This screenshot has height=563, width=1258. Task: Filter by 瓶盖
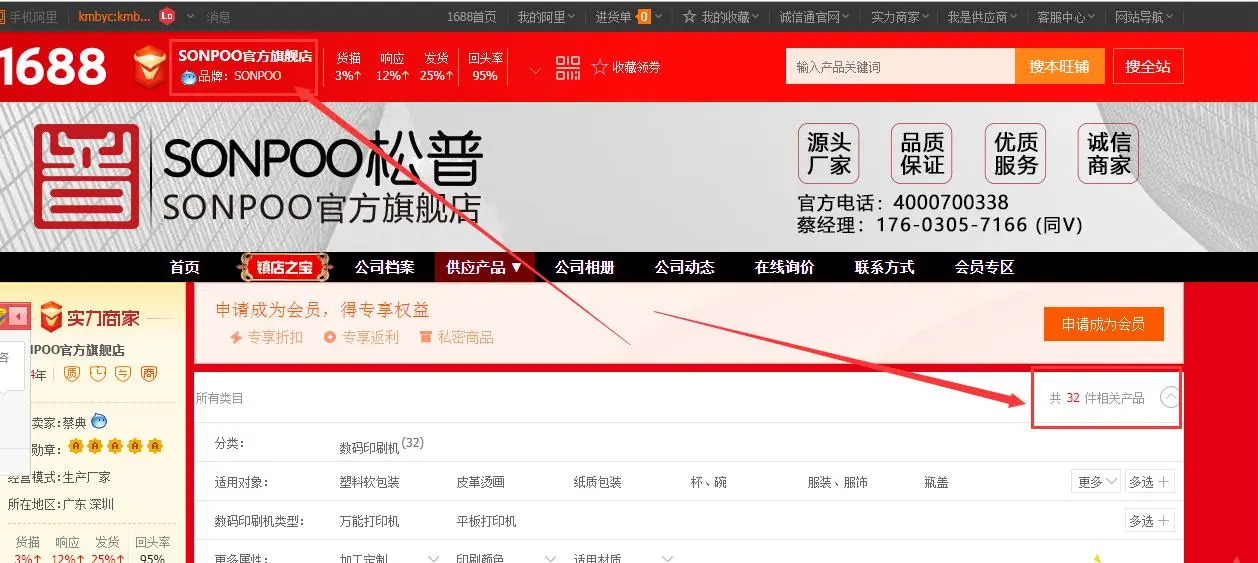tap(936, 482)
